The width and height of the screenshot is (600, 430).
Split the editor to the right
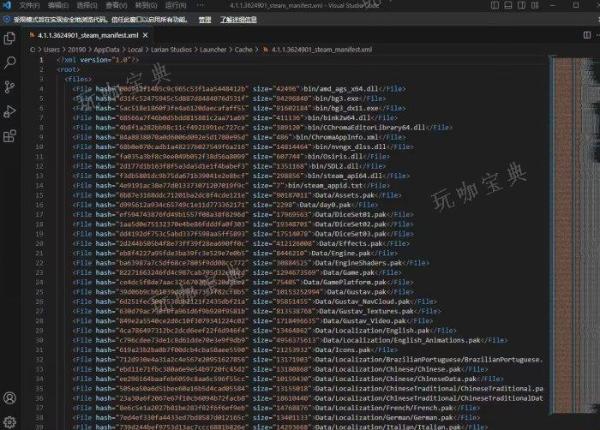[x=587, y=35]
